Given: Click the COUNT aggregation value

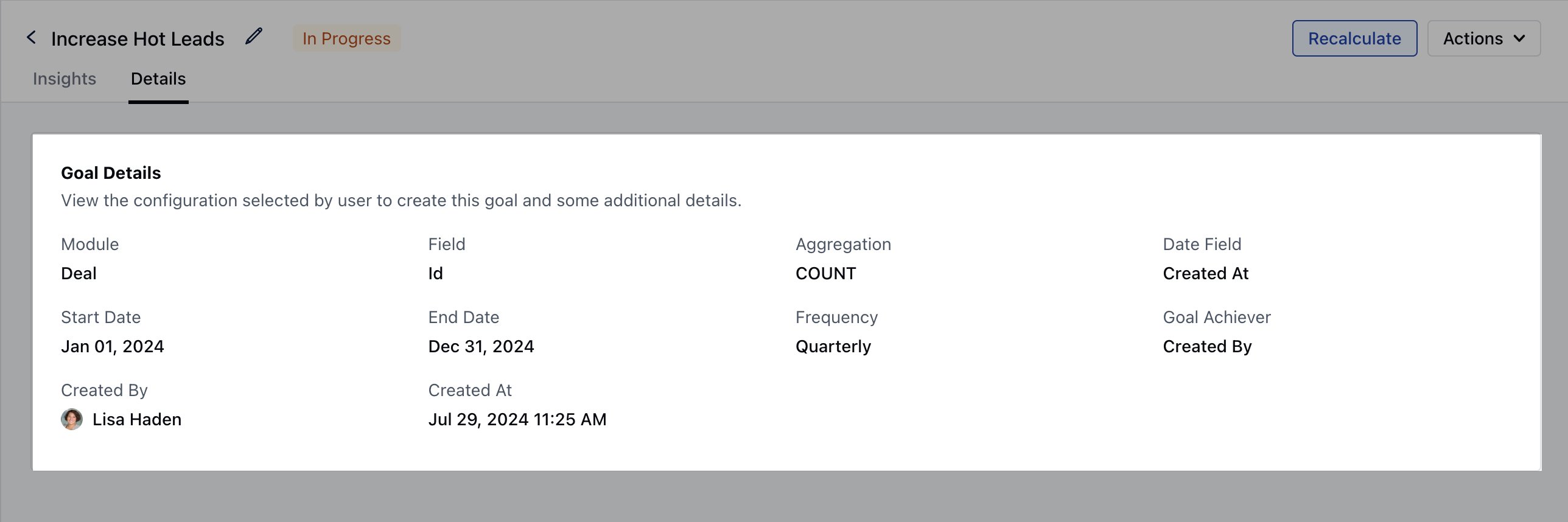Looking at the screenshot, I should pos(825,273).
